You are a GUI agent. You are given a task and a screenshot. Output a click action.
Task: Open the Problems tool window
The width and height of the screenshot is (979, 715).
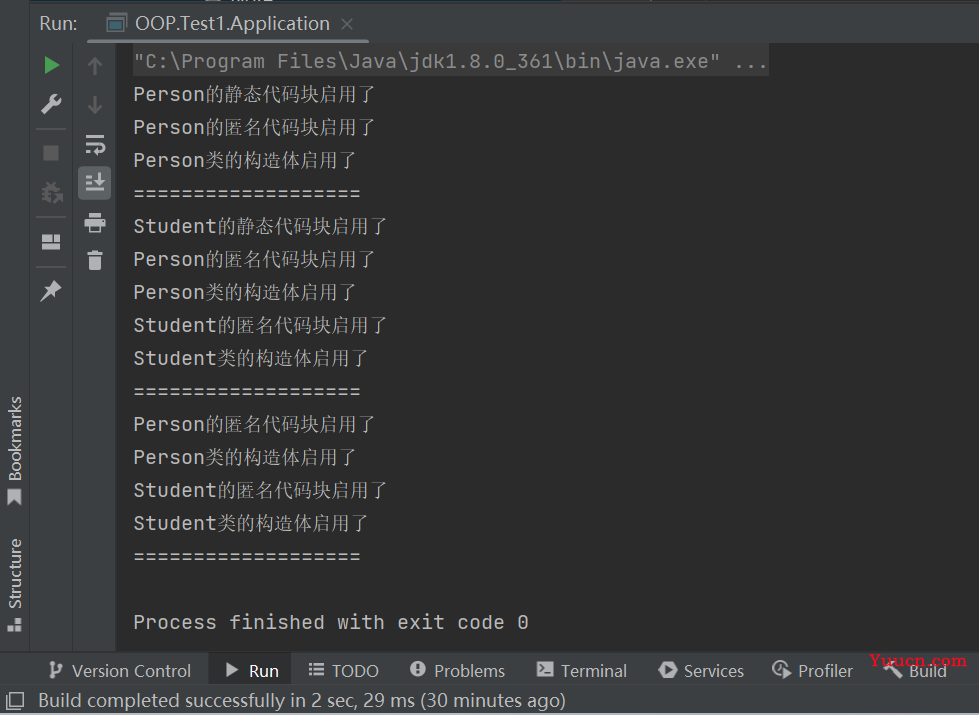point(457,671)
